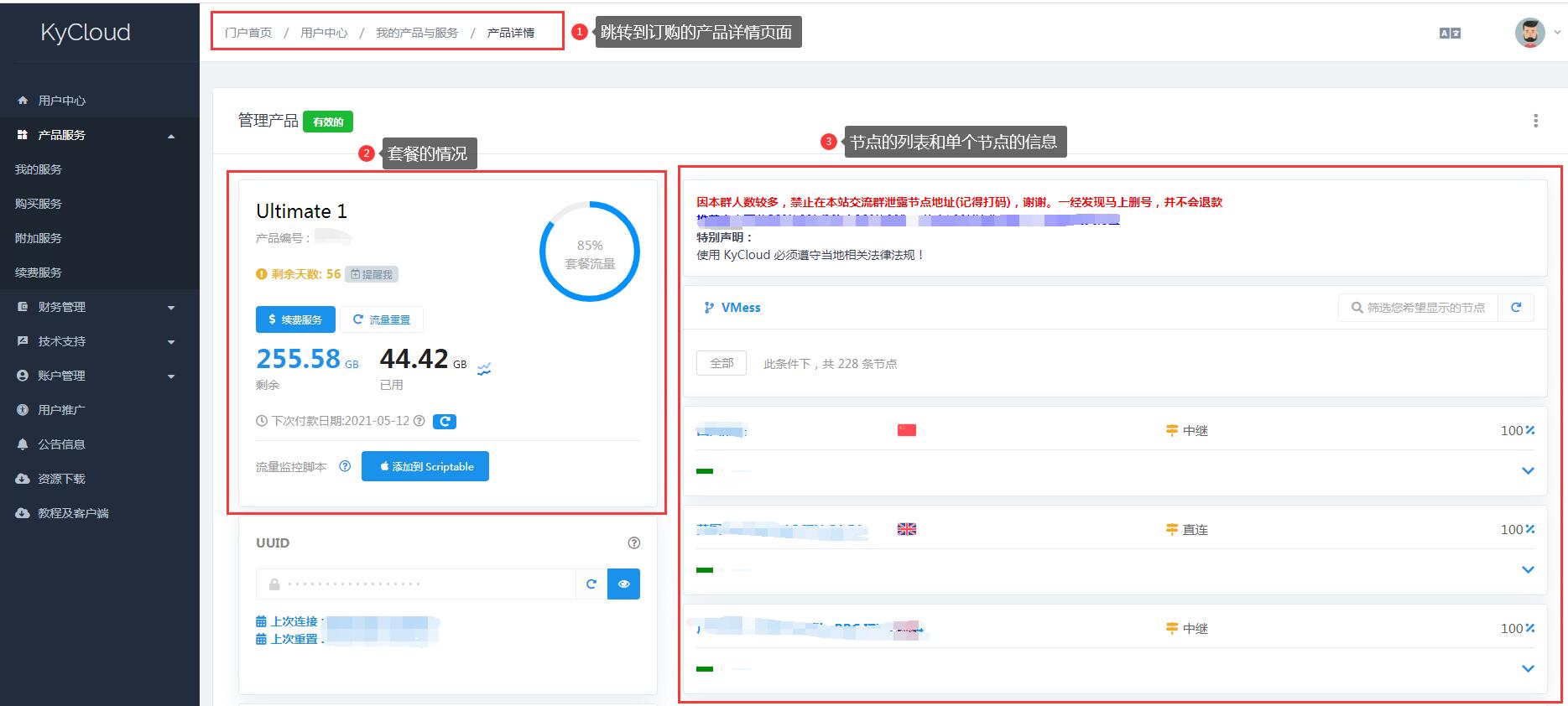Click the node filter search field
The image size is (1568, 706).
pos(1418,308)
